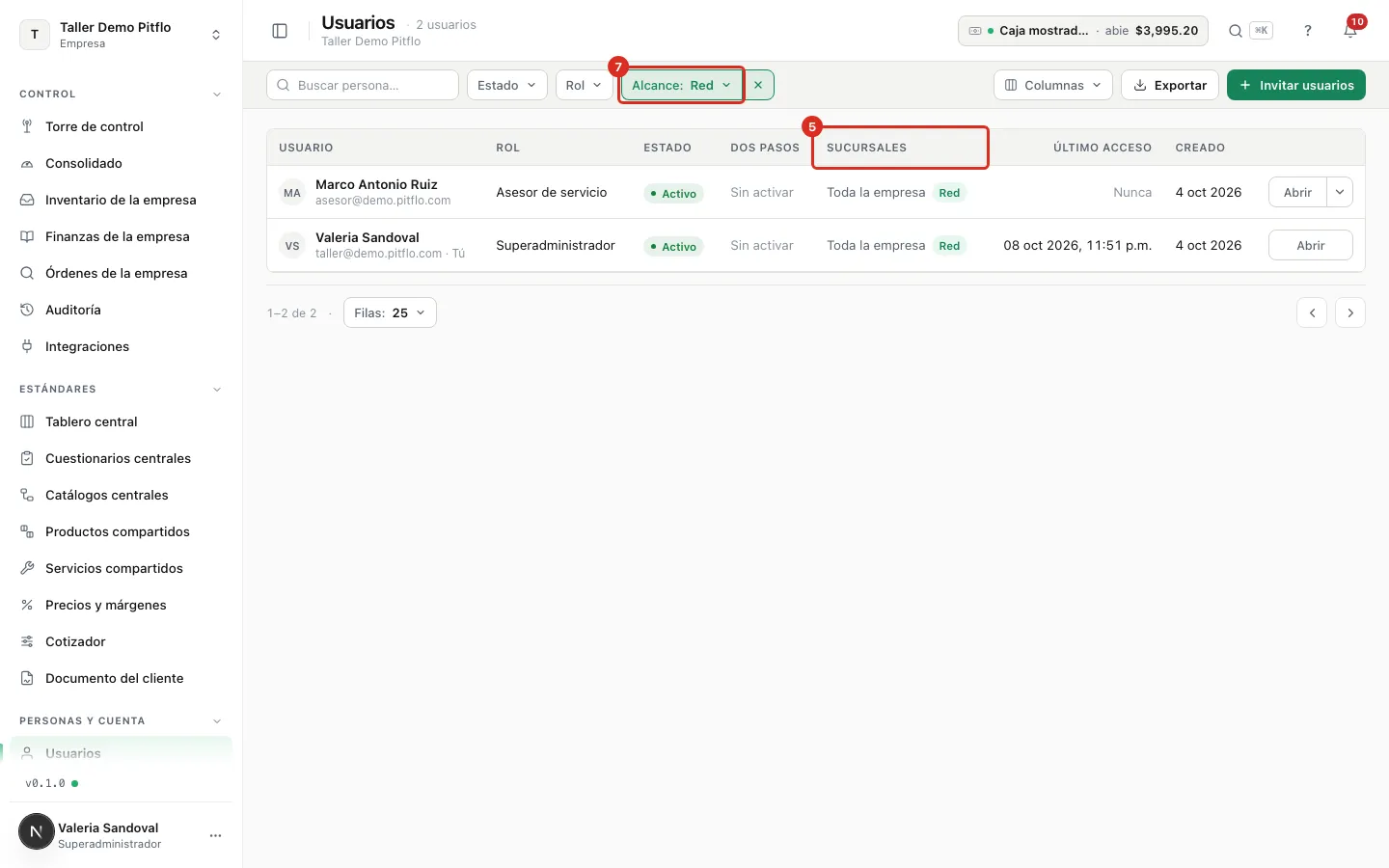Focus the Buscar persona search field
Screen dimensions: 1389x868
click(363, 85)
